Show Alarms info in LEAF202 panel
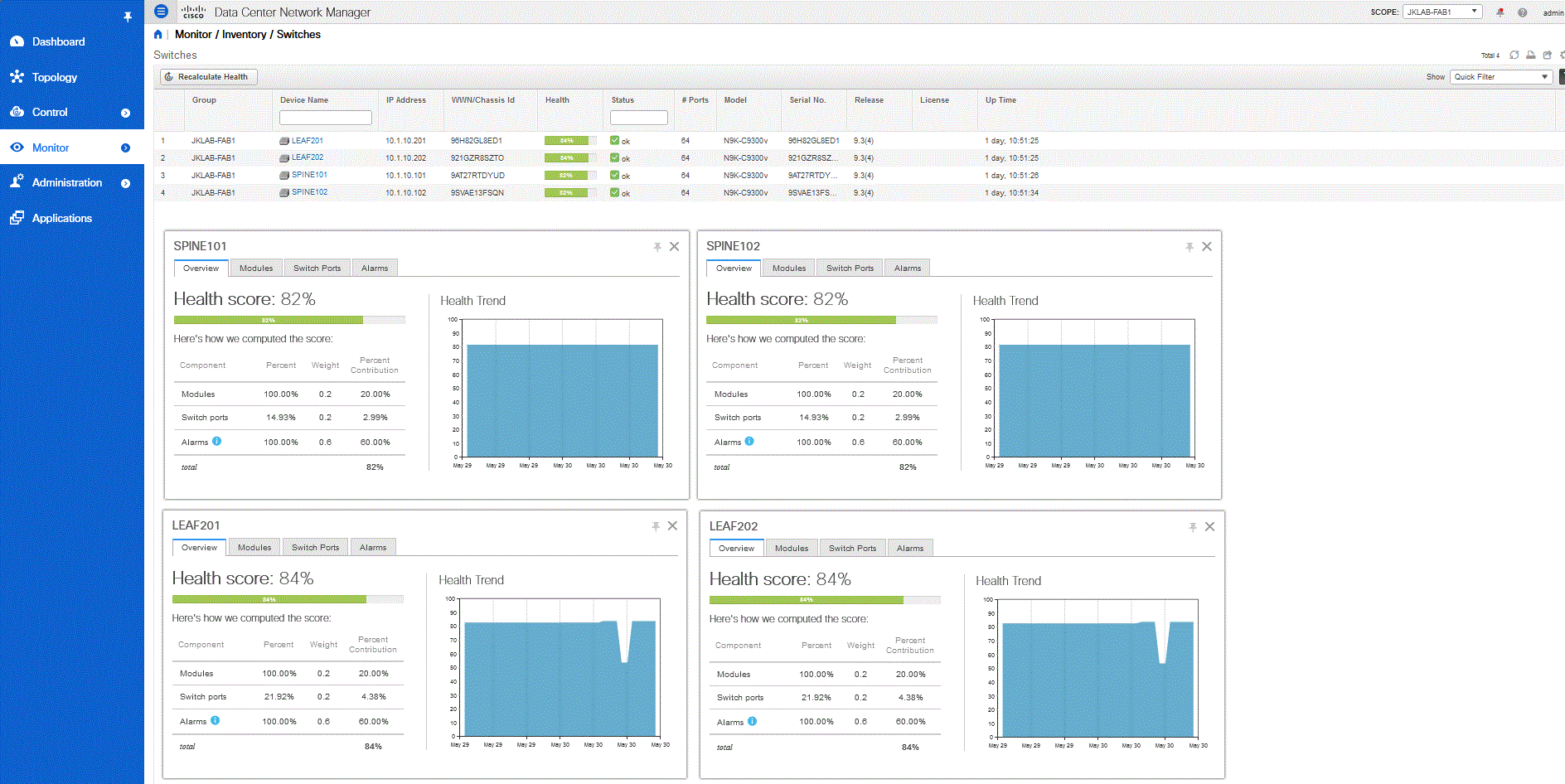Image resolution: width=1565 pixels, height=784 pixels. 752,722
